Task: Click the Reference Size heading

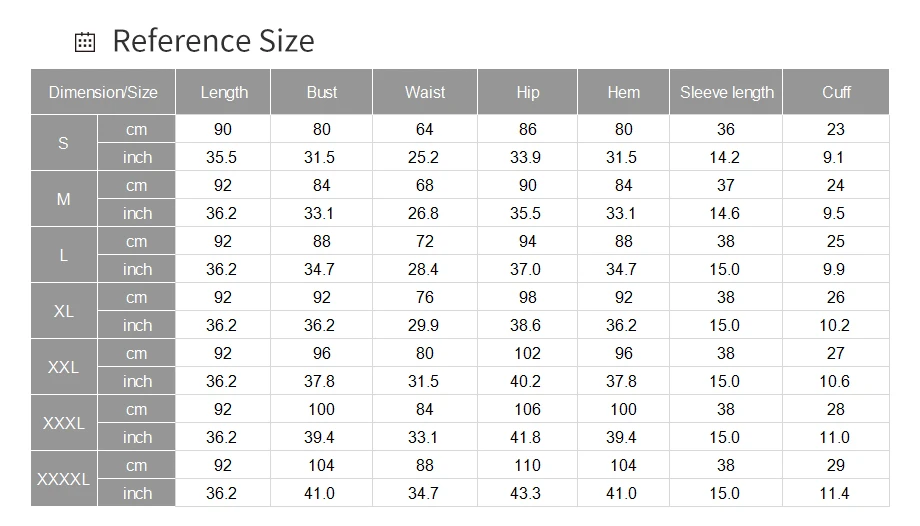Action: 214,41
